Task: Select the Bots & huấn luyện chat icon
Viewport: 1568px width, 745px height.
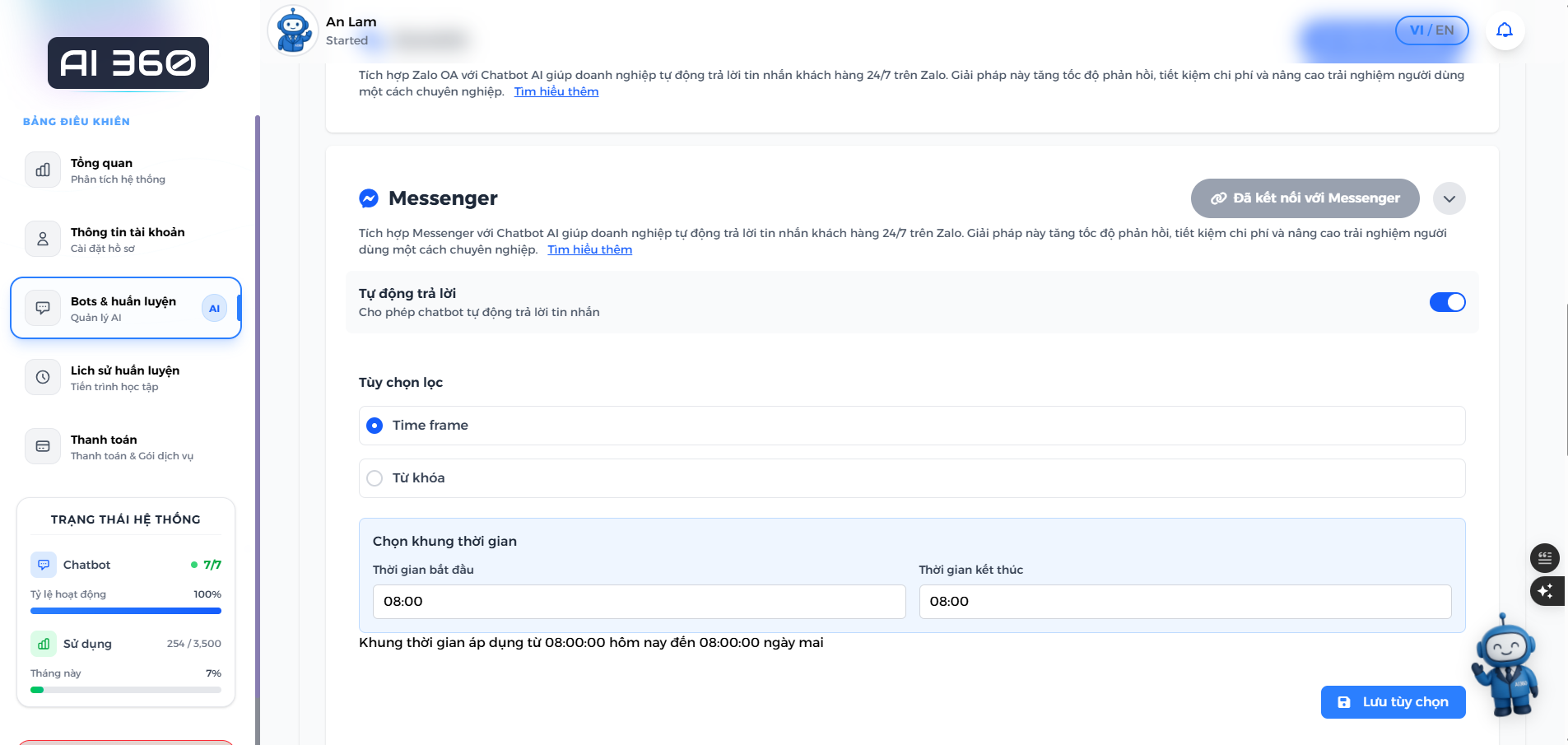Action: (x=42, y=307)
